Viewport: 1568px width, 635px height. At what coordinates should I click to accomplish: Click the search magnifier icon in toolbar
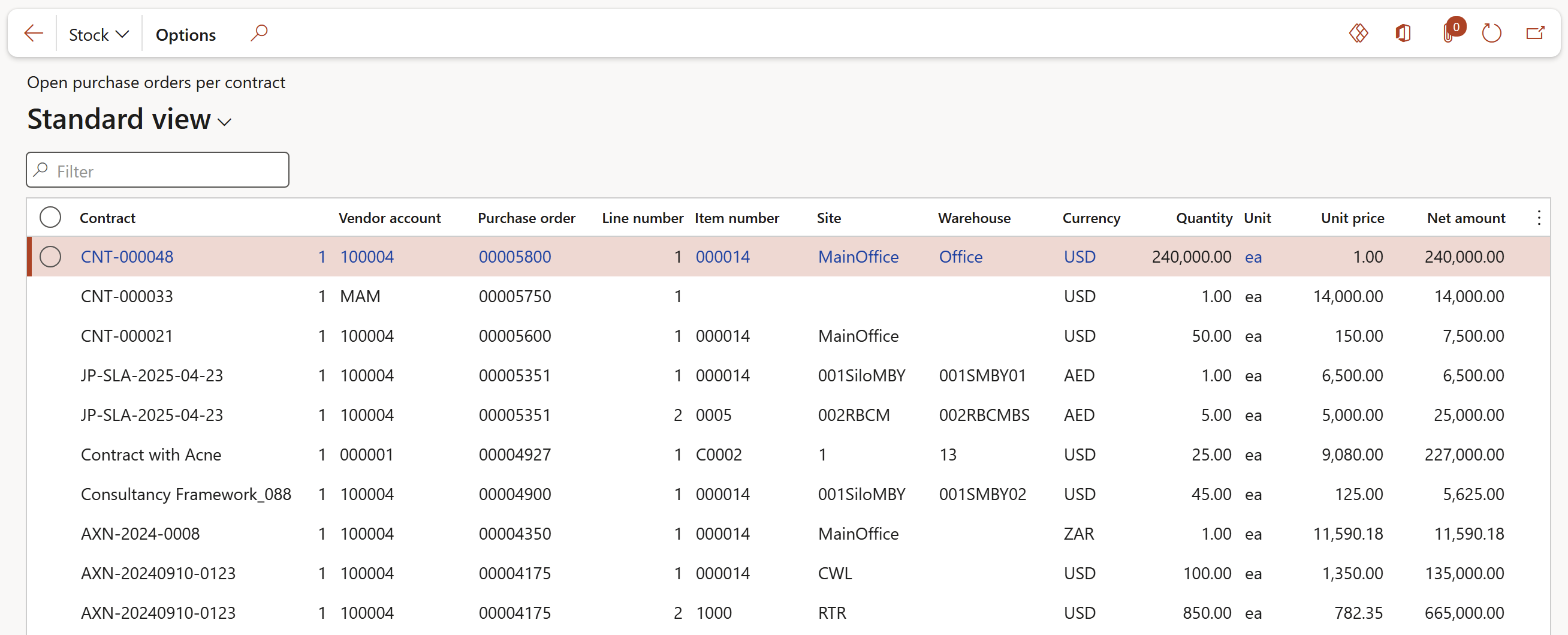(259, 33)
